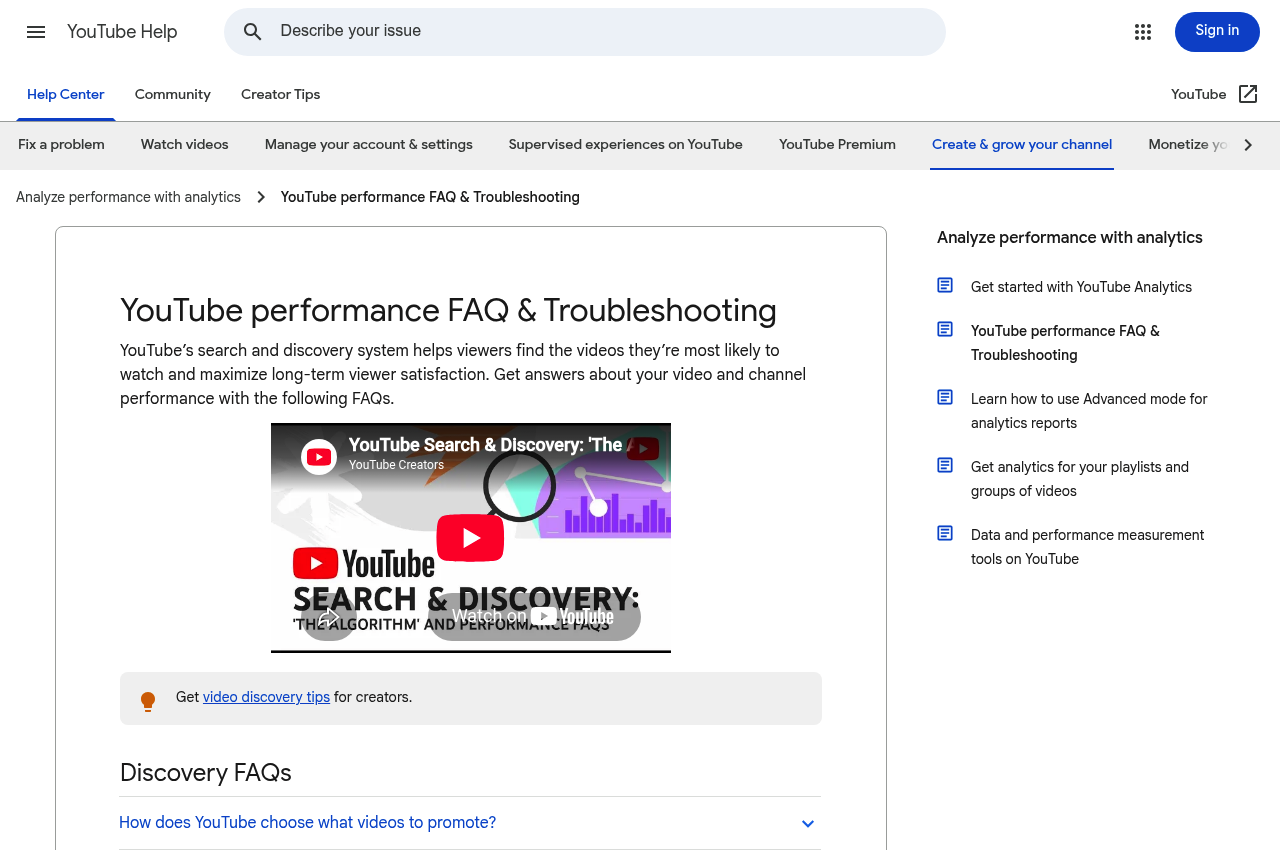1280x850 pixels.
Task: Open Data and performance measurement tools article
Action: pos(1087,547)
